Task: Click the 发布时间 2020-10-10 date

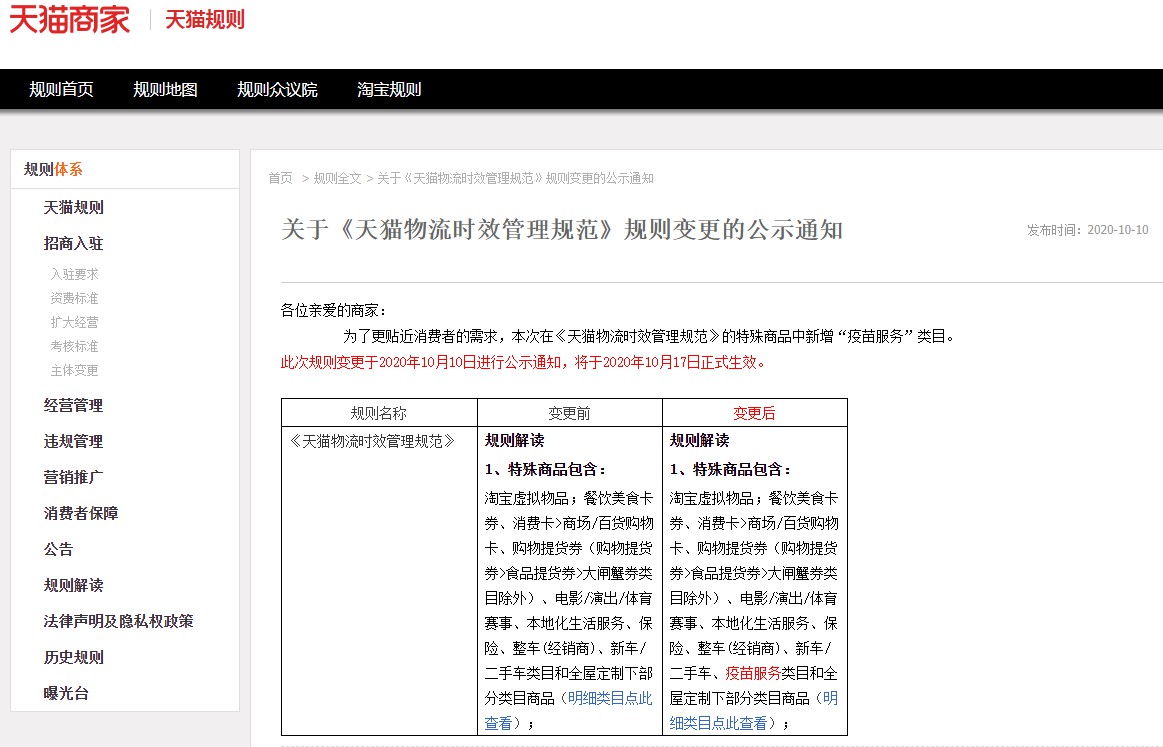Action: click(x=1087, y=230)
